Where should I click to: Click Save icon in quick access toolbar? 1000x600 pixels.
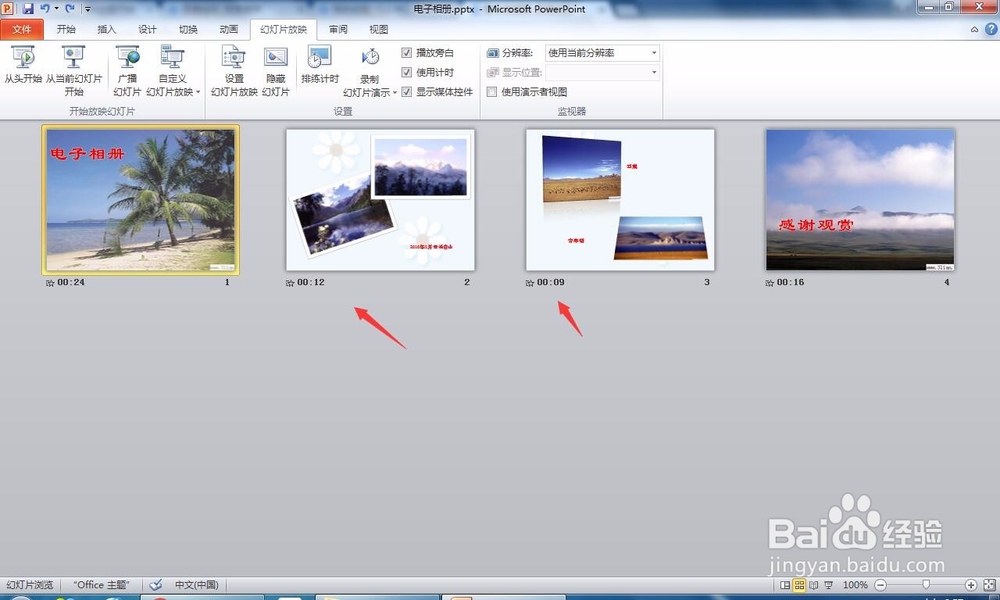coord(27,9)
